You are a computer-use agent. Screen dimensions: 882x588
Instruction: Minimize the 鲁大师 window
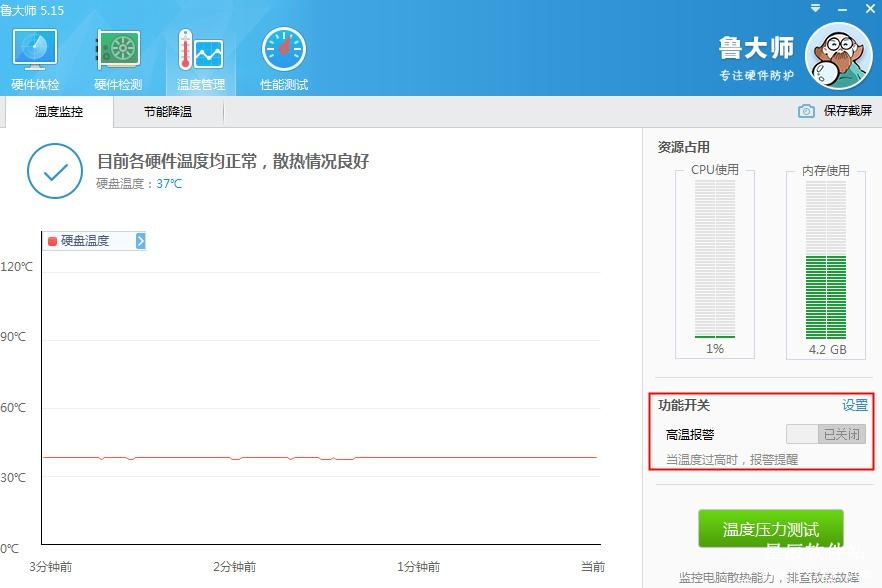coord(842,10)
